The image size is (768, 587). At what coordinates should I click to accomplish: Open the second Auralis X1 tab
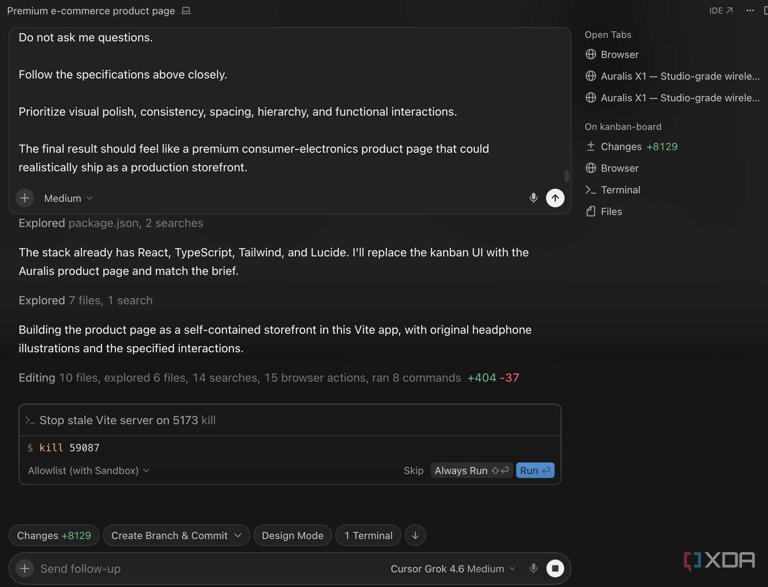coord(672,98)
